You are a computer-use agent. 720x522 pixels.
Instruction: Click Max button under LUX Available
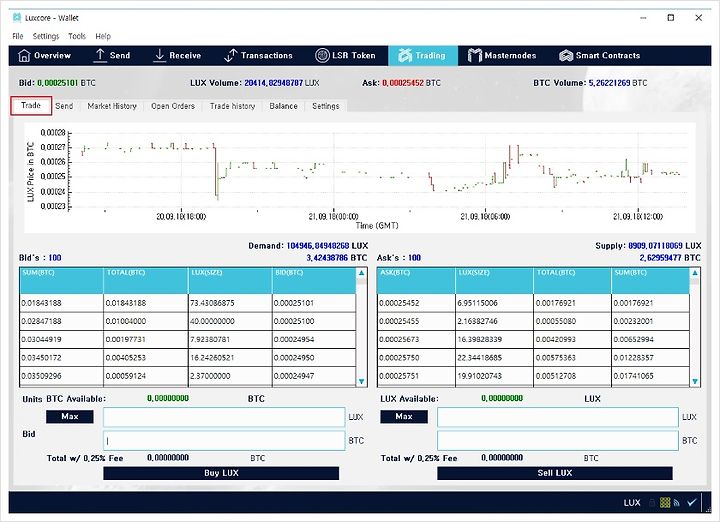pyautogui.click(x=404, y=416)
